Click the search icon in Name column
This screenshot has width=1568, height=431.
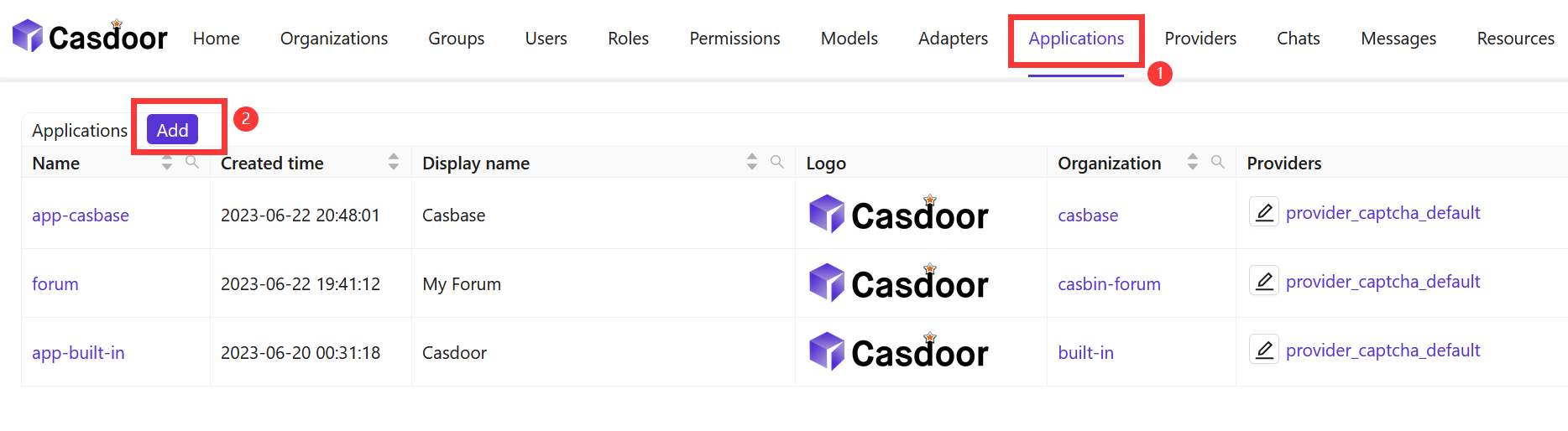192,162
